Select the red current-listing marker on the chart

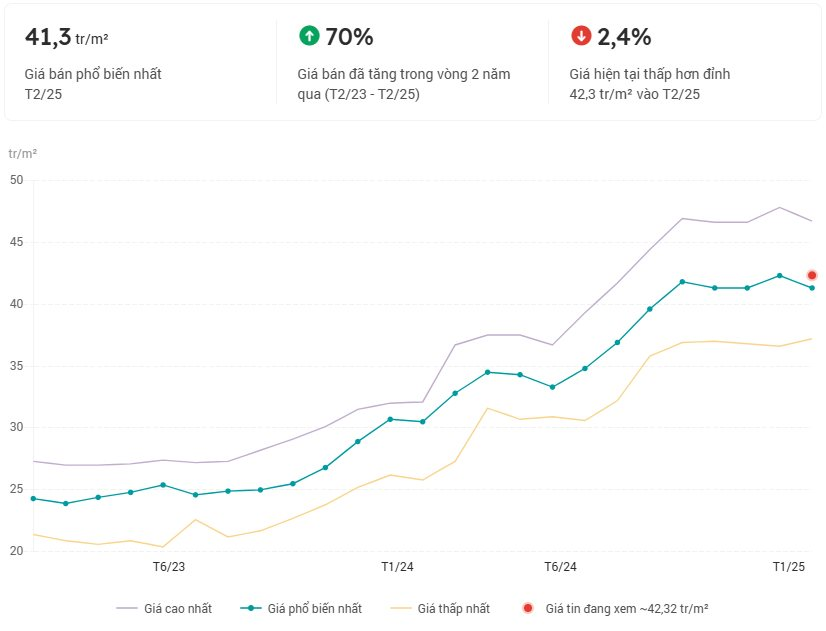click(812, 275)
